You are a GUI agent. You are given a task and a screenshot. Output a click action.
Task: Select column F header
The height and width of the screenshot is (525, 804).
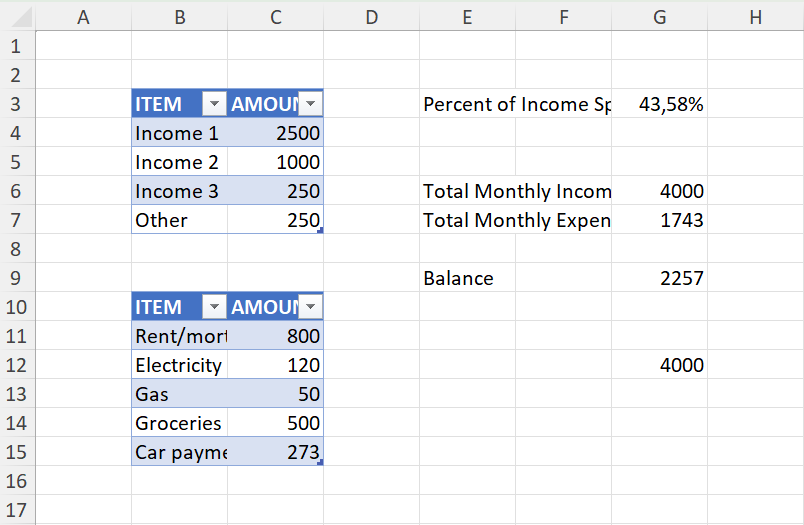(x=564, y=17)
